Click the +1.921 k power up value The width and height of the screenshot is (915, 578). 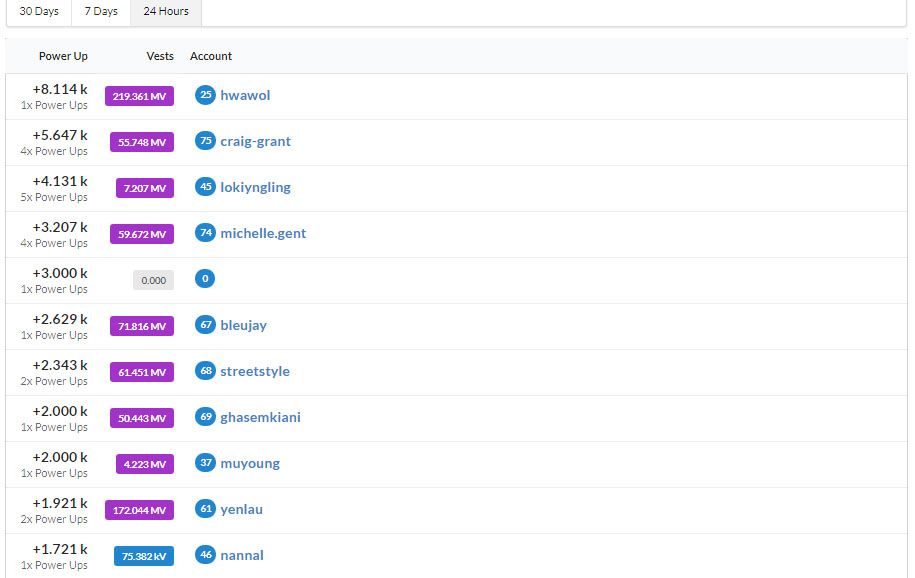point(60,503)
